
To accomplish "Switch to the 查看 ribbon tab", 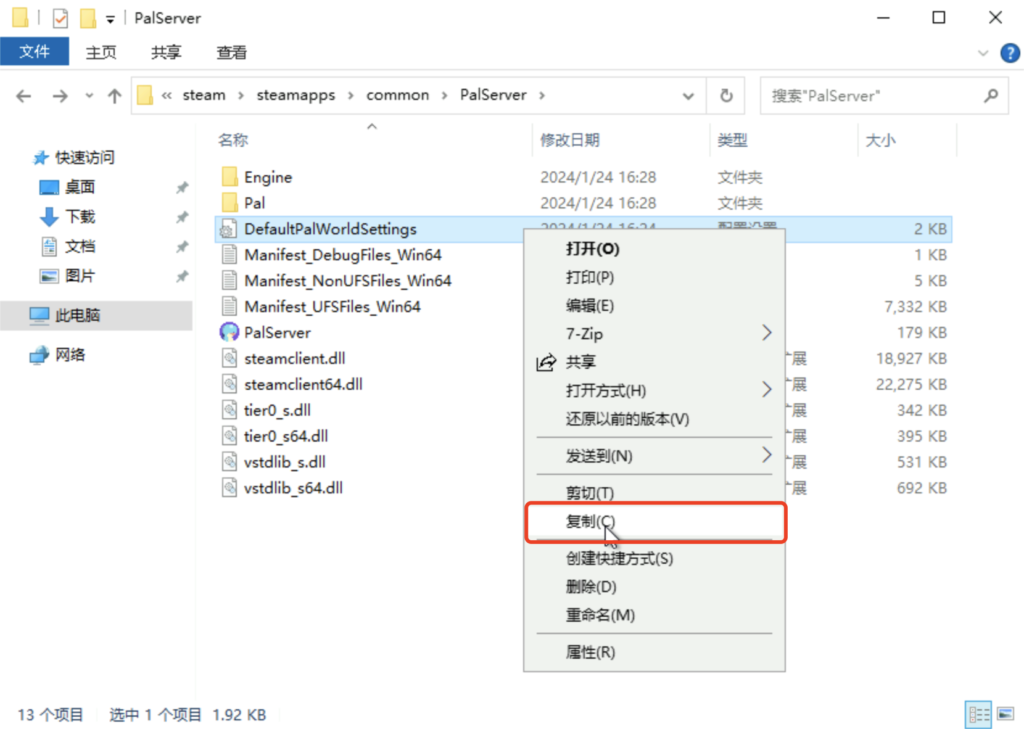I will (231, 52).
